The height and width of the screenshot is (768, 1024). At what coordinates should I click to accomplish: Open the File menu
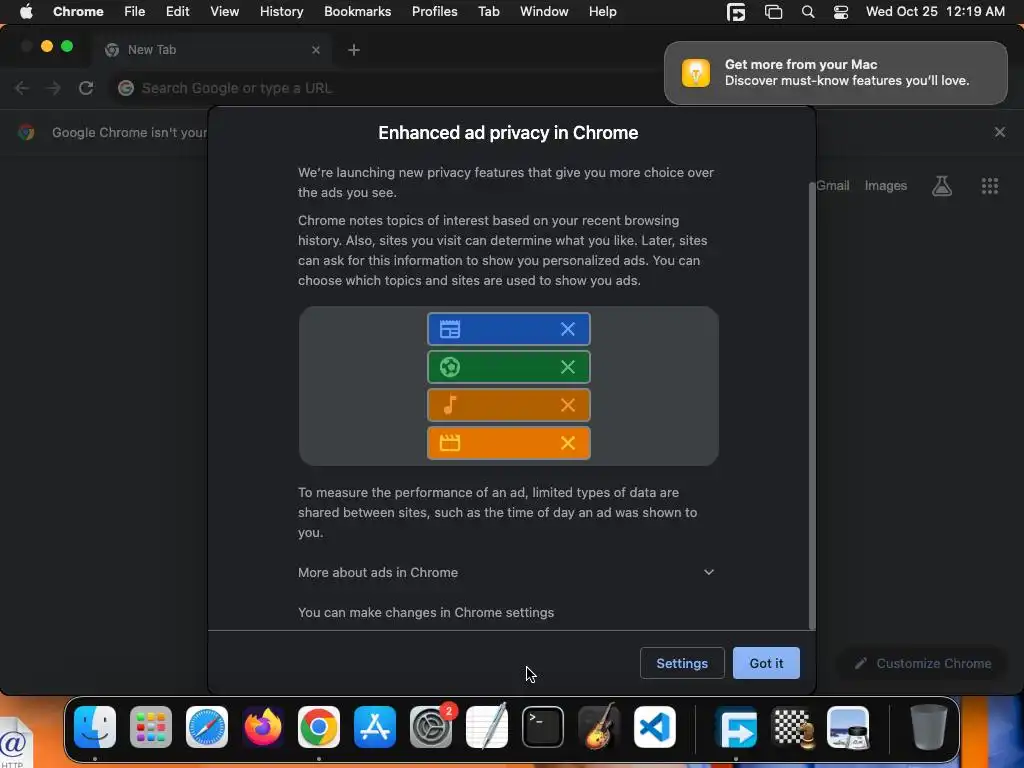[135, 12]
